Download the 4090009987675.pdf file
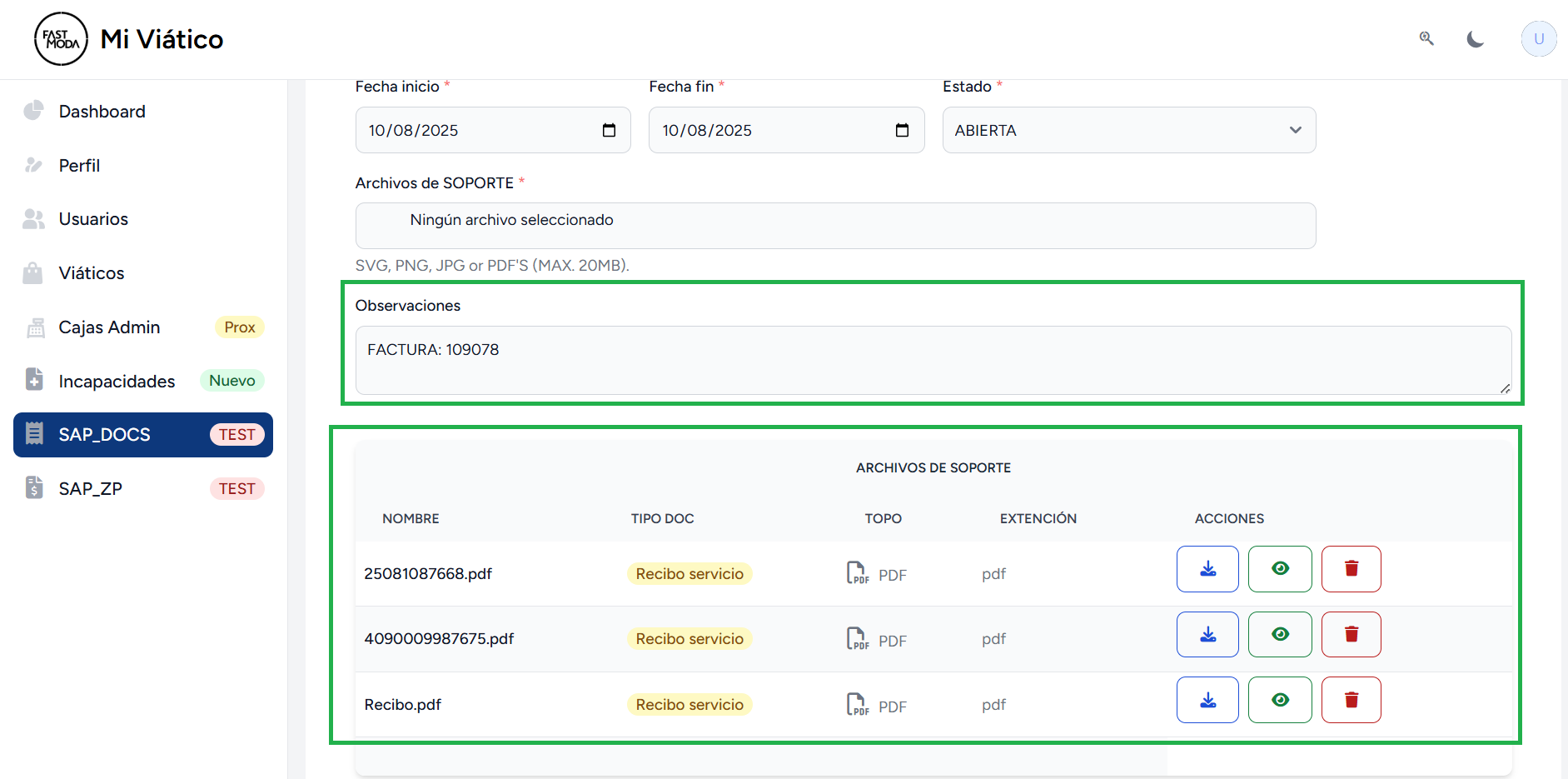1568x779 pixels. pos(1207,635)
